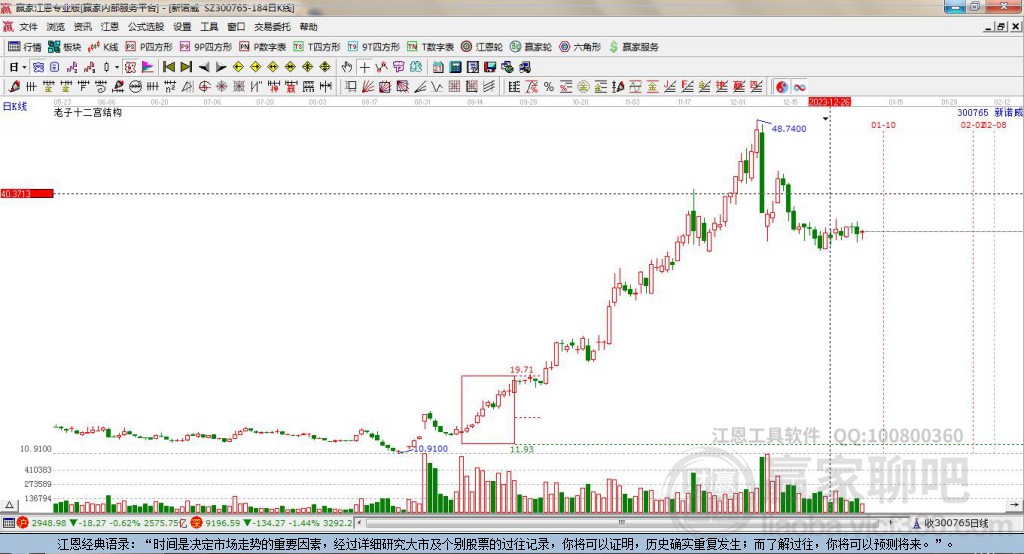Viewport: 1024px width, 554px height.
Task: Open the 江恩 menu
Action: tap(110, 27)
